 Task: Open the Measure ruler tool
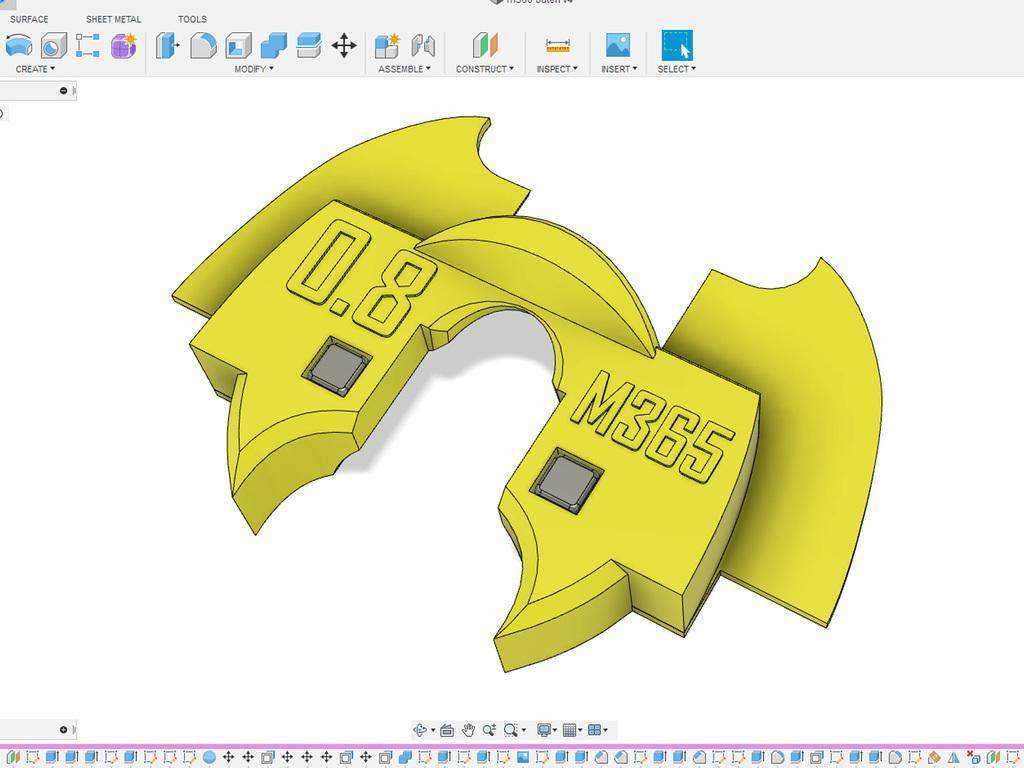tap(558, 46)
